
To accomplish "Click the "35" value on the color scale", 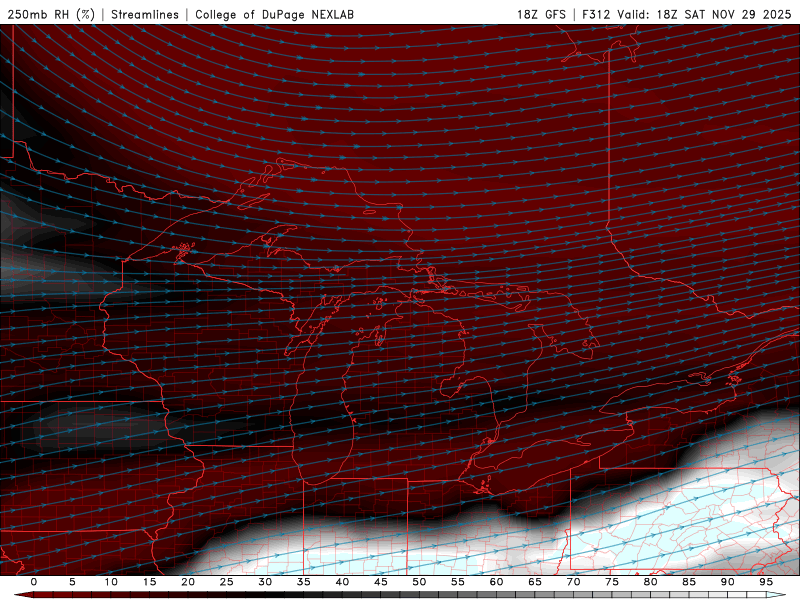I will (x=304, y=582).
